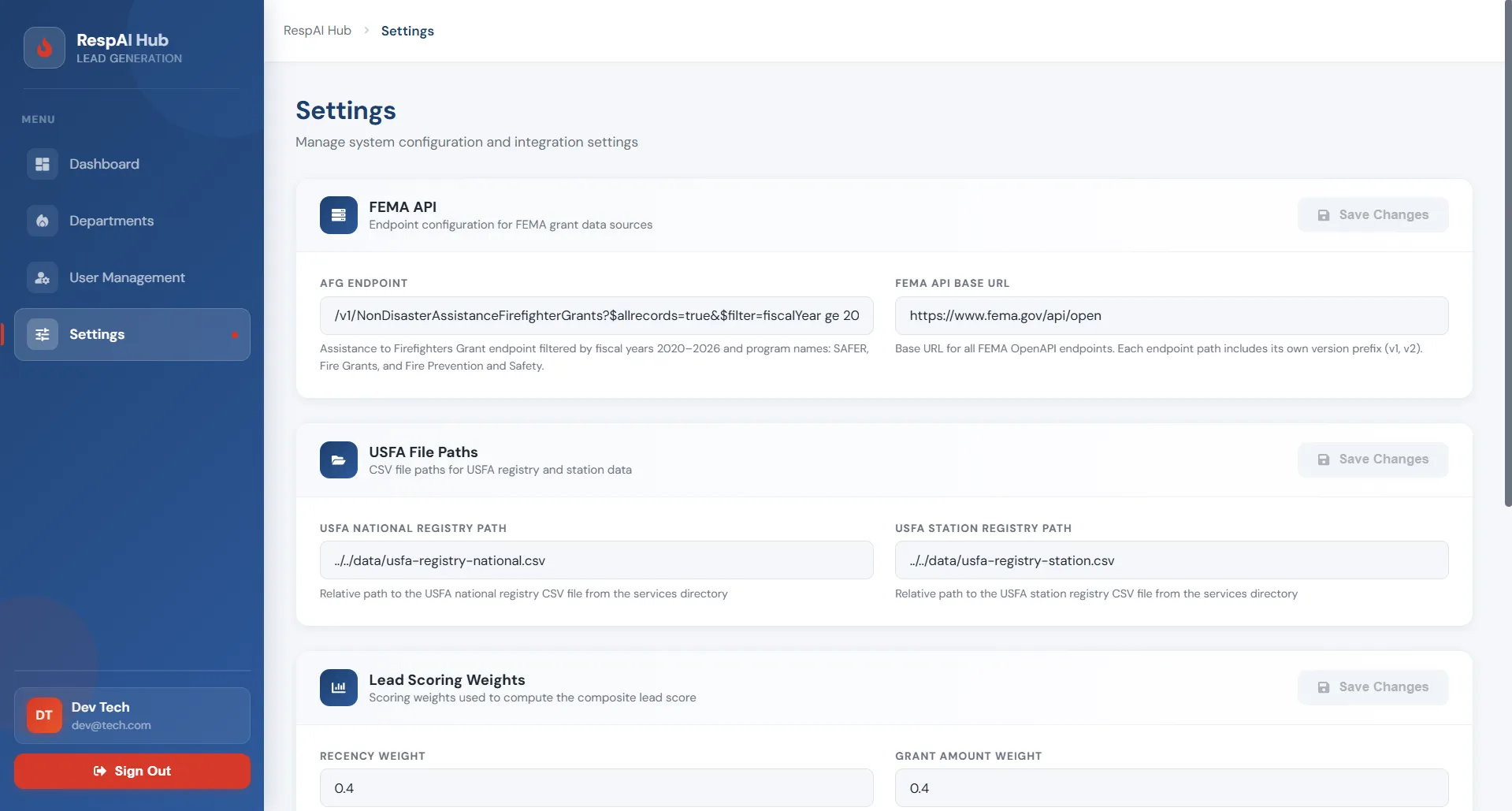Click the DT user avatar badge
Image resolution: width=1512 pixels, height=811 pixels.
point(44,716)
